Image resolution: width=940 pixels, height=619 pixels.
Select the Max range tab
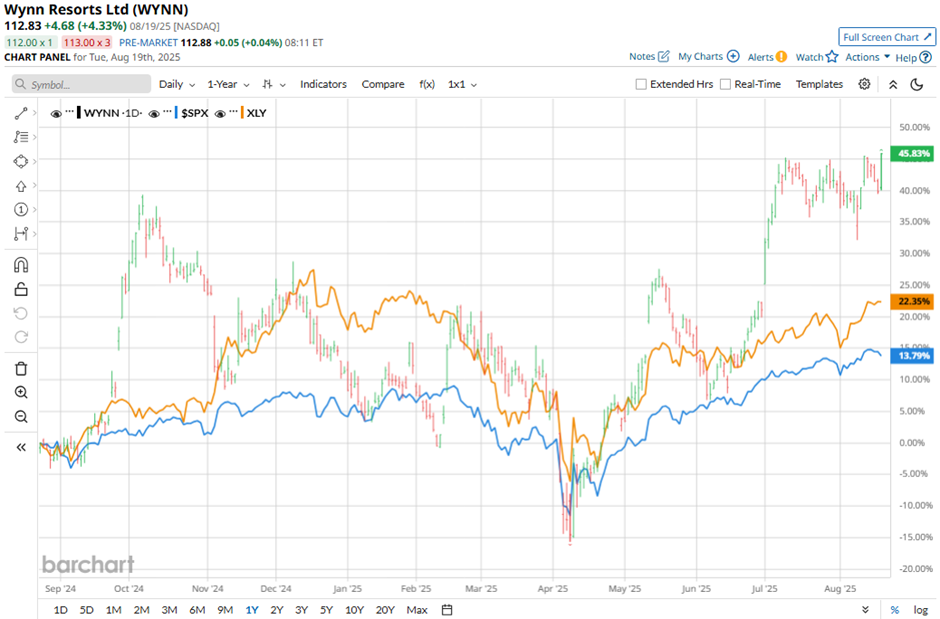coord(417,609)
